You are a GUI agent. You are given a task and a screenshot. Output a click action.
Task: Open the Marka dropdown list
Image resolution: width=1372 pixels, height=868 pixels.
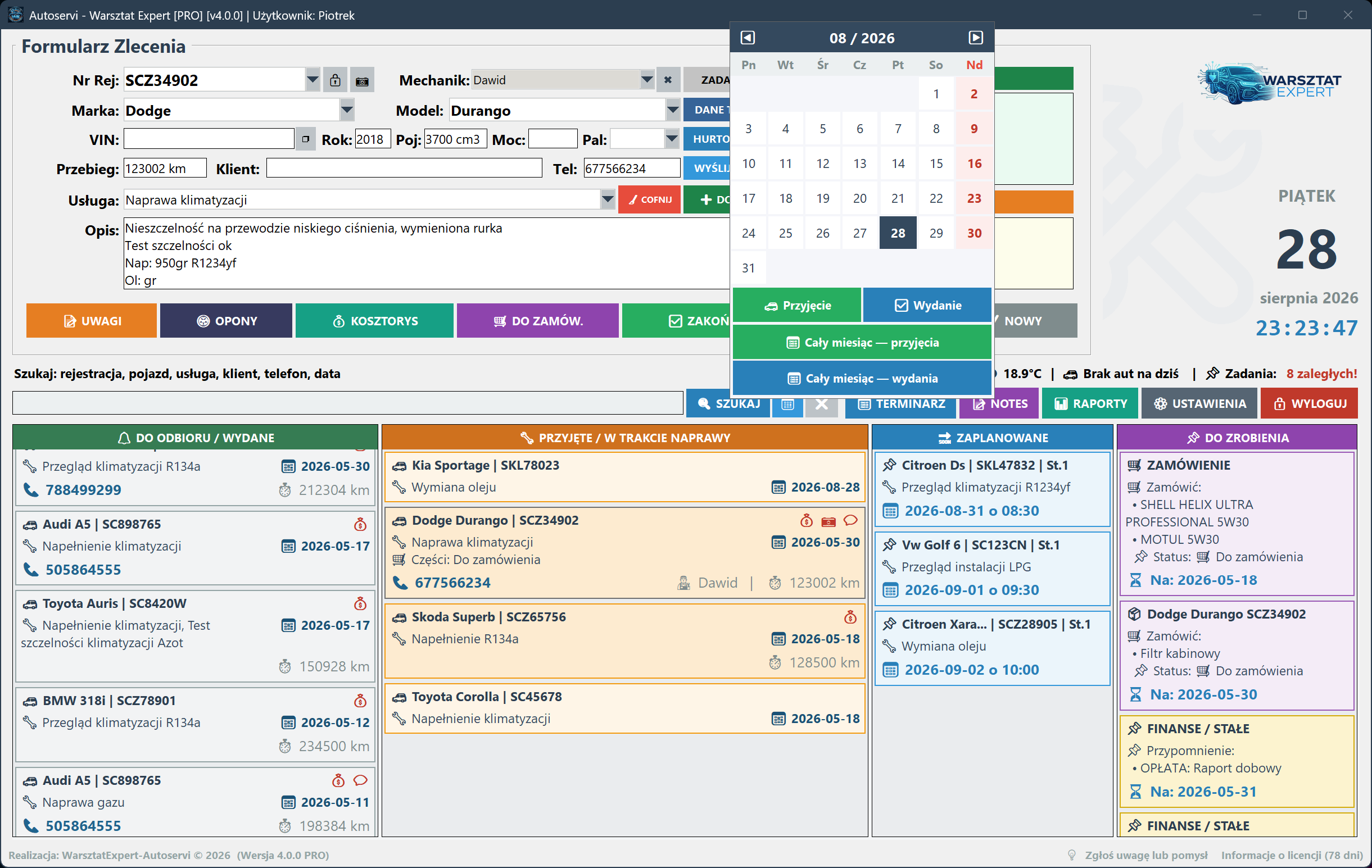click(x=347, y=110)
